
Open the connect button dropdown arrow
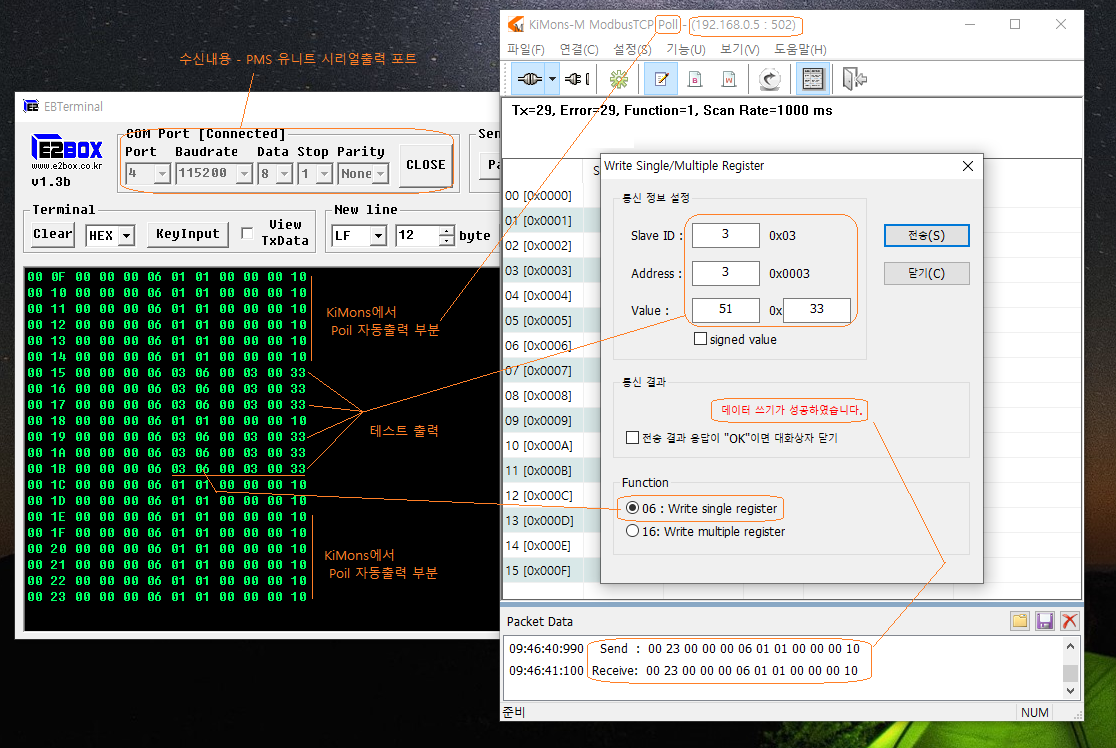[x=552, y=79]
